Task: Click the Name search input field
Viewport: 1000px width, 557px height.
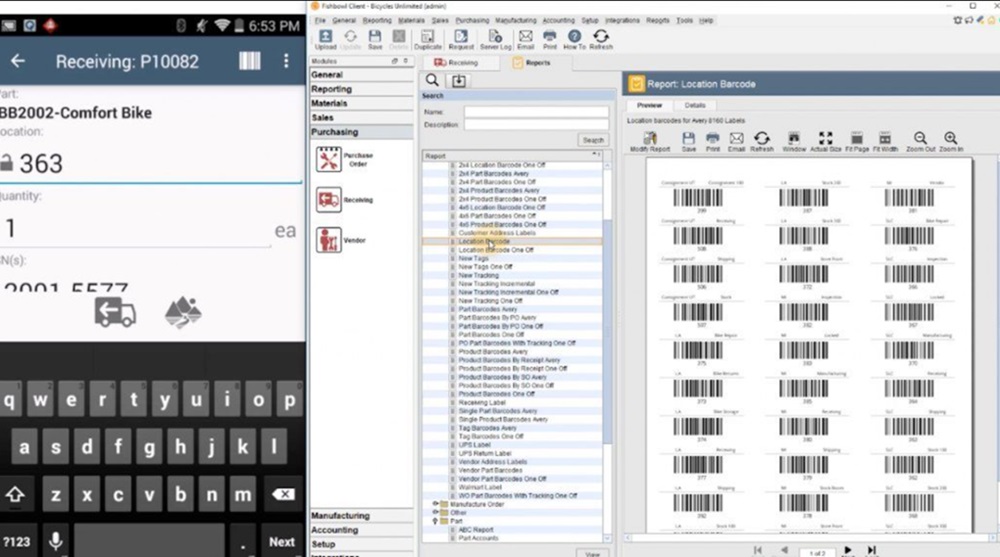Action: pyautogui.click(x=535, y=112)
